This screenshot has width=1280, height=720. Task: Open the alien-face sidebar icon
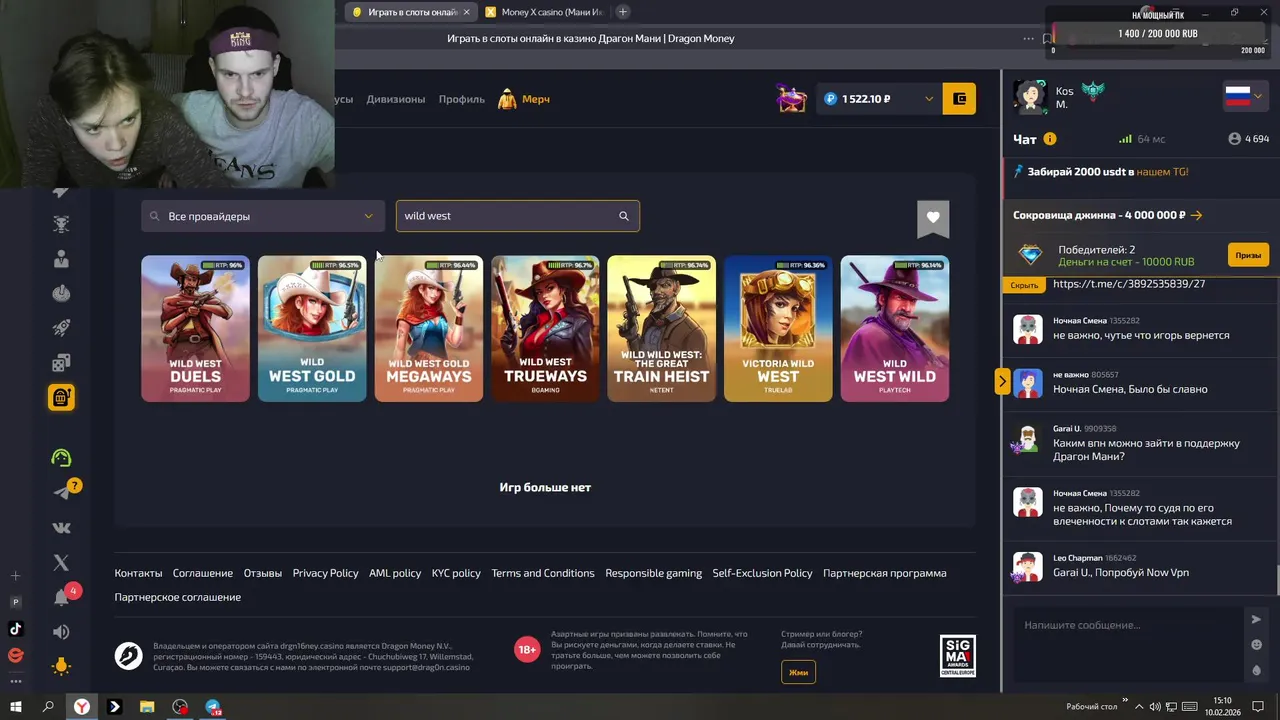[61, 224]
